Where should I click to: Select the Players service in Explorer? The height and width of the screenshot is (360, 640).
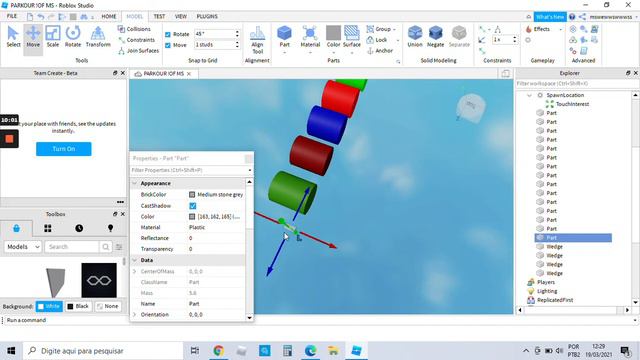[x=546, y=282]
